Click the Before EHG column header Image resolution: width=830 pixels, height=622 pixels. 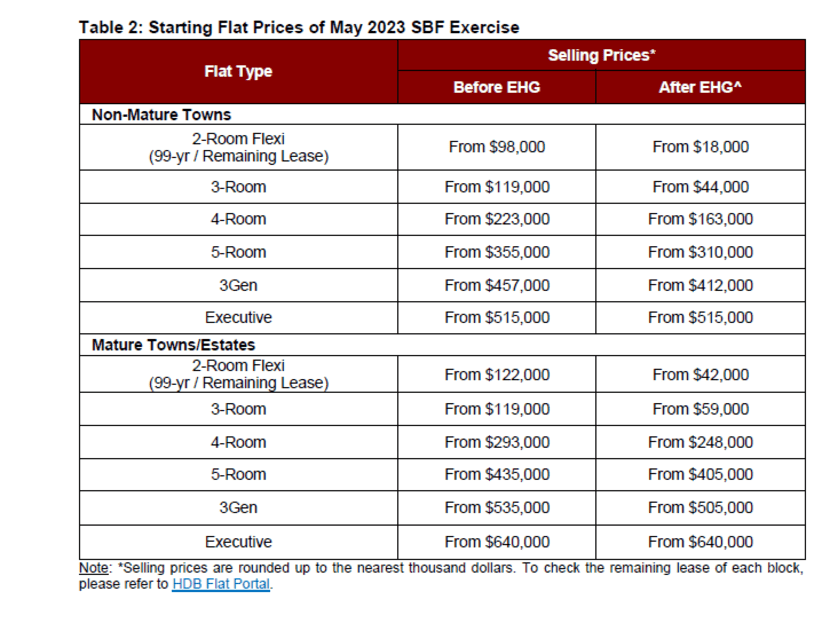click(x=497, y=87)
